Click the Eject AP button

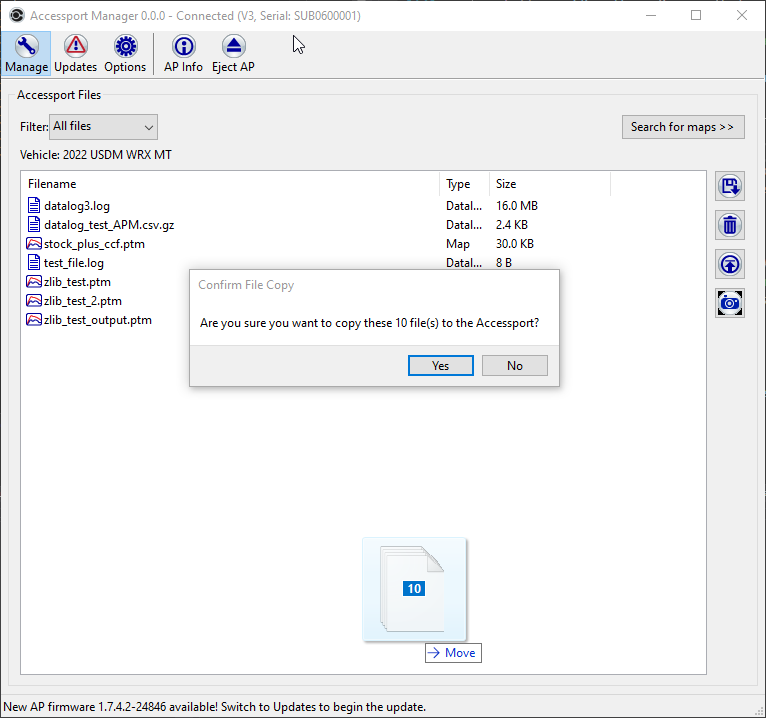pos(233,54)
